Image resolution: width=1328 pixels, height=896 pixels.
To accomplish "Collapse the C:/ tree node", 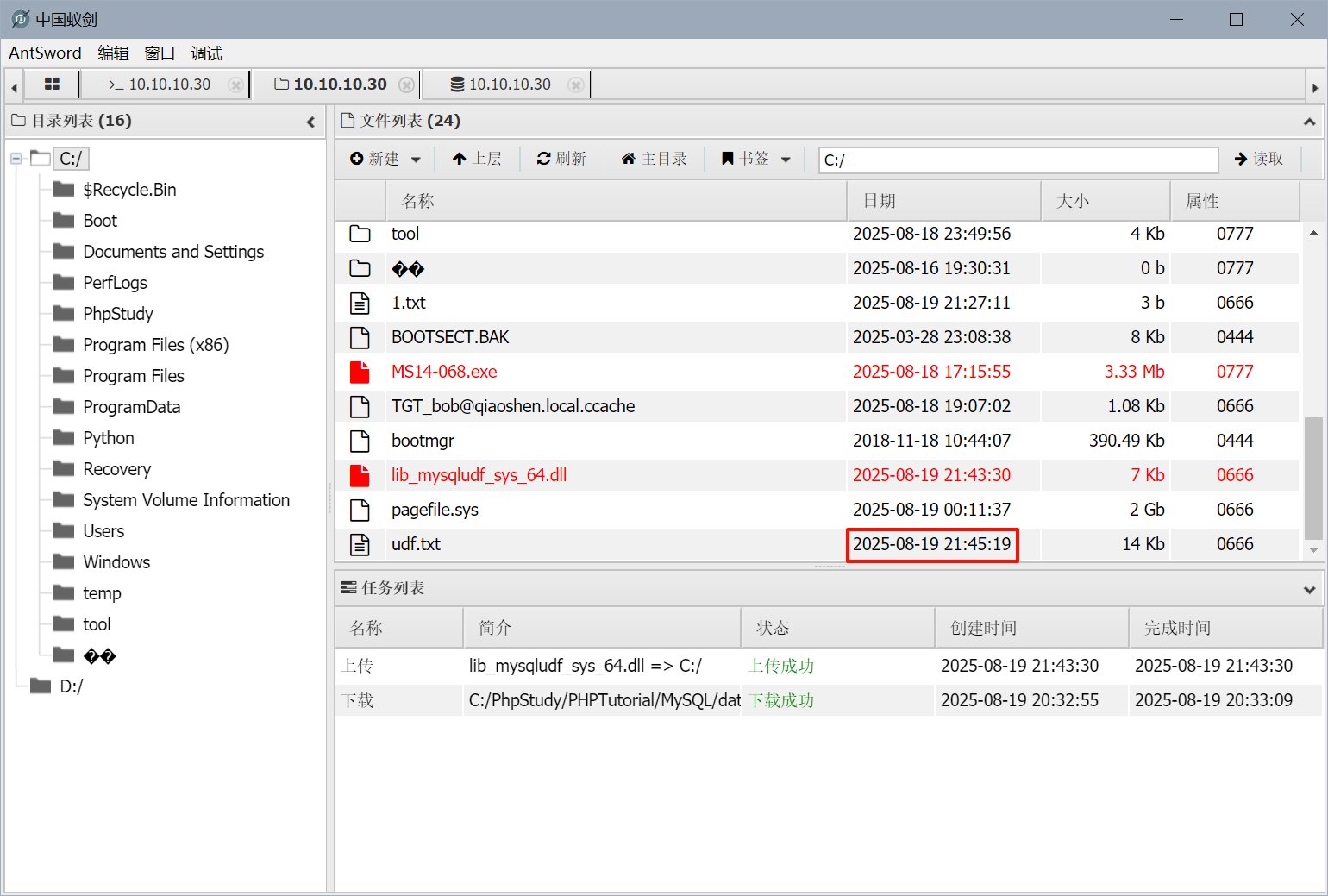I will click(16, 159).
